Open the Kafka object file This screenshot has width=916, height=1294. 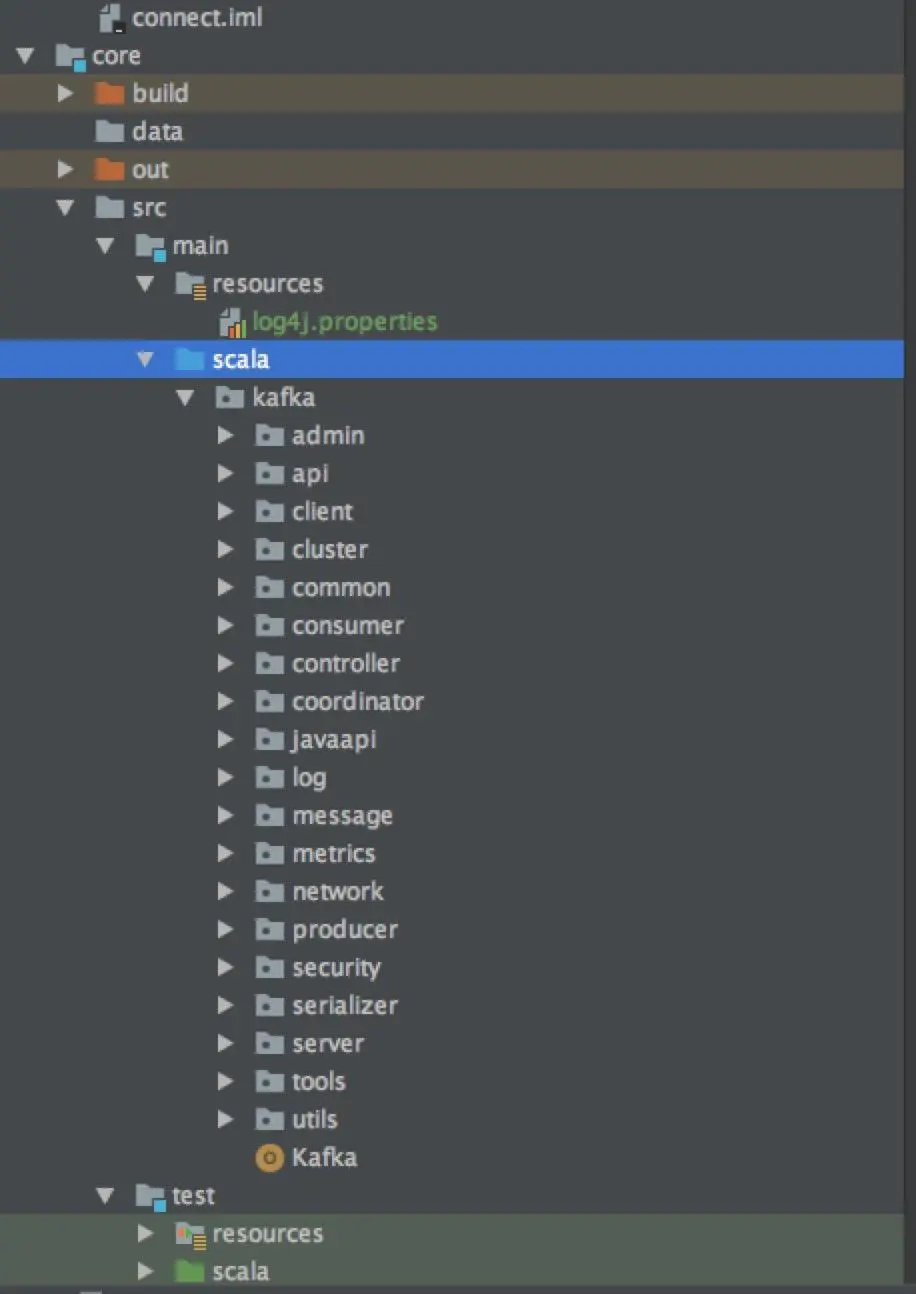tap(323, 1158)
